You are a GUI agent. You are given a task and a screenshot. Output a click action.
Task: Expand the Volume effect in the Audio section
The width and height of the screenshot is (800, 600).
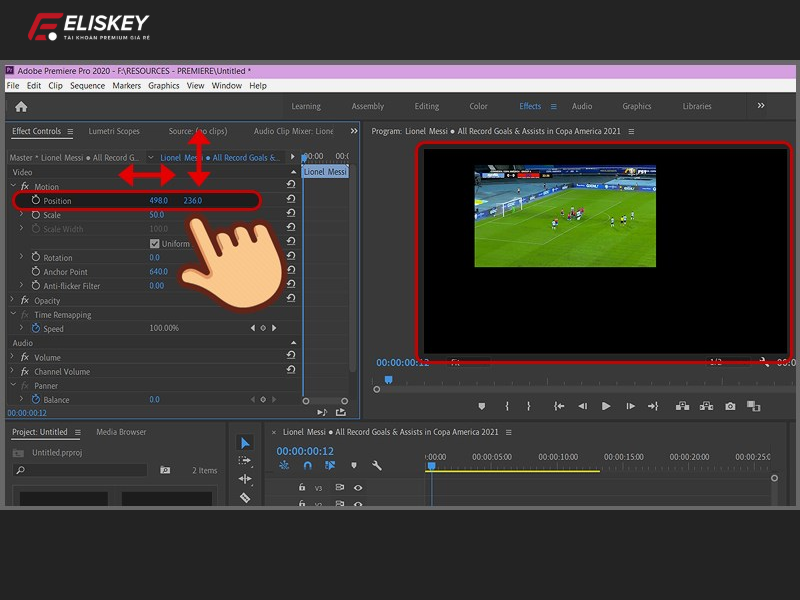coord(12,357)
